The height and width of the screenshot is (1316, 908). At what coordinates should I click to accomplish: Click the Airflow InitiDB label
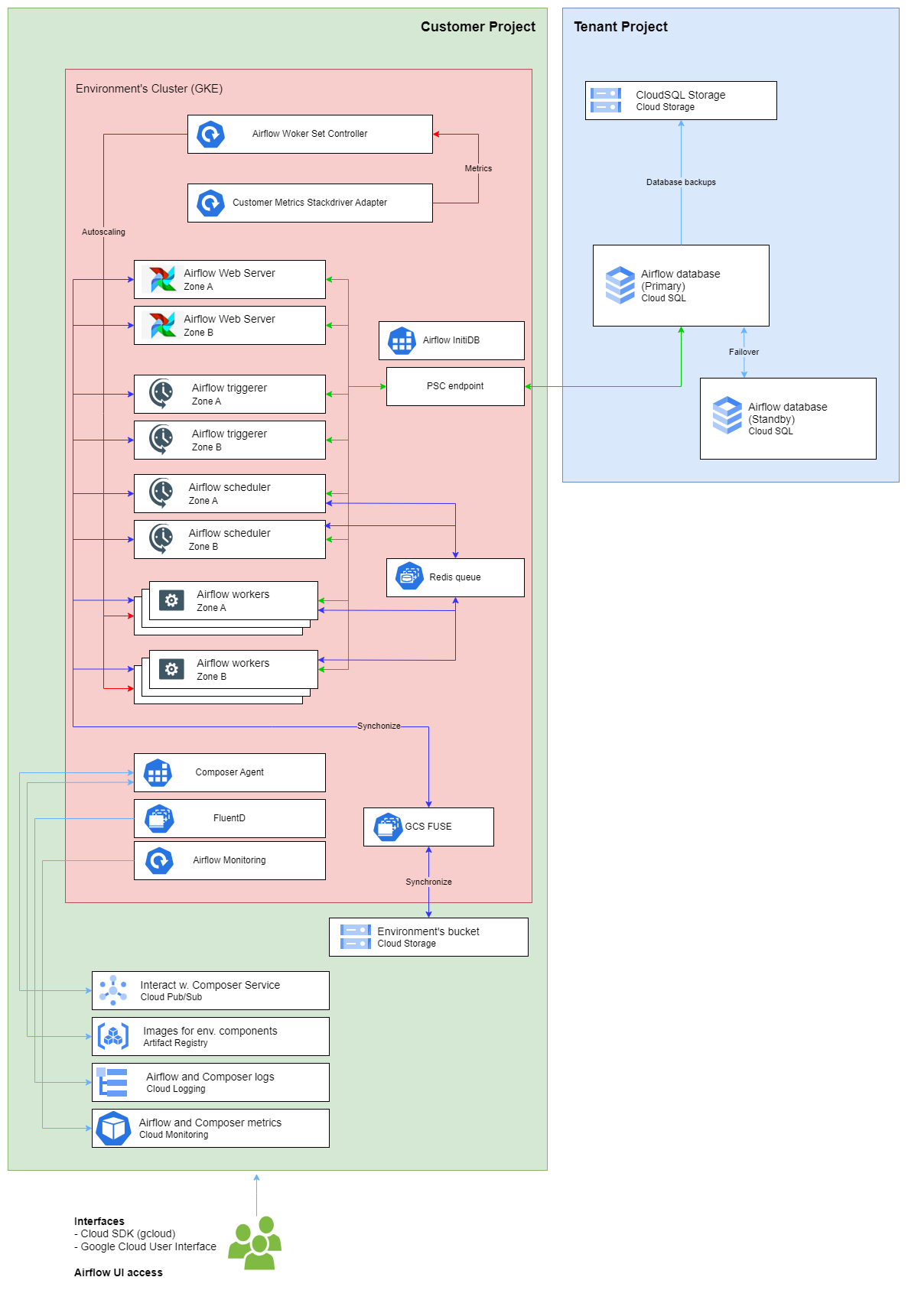point(451,340)
